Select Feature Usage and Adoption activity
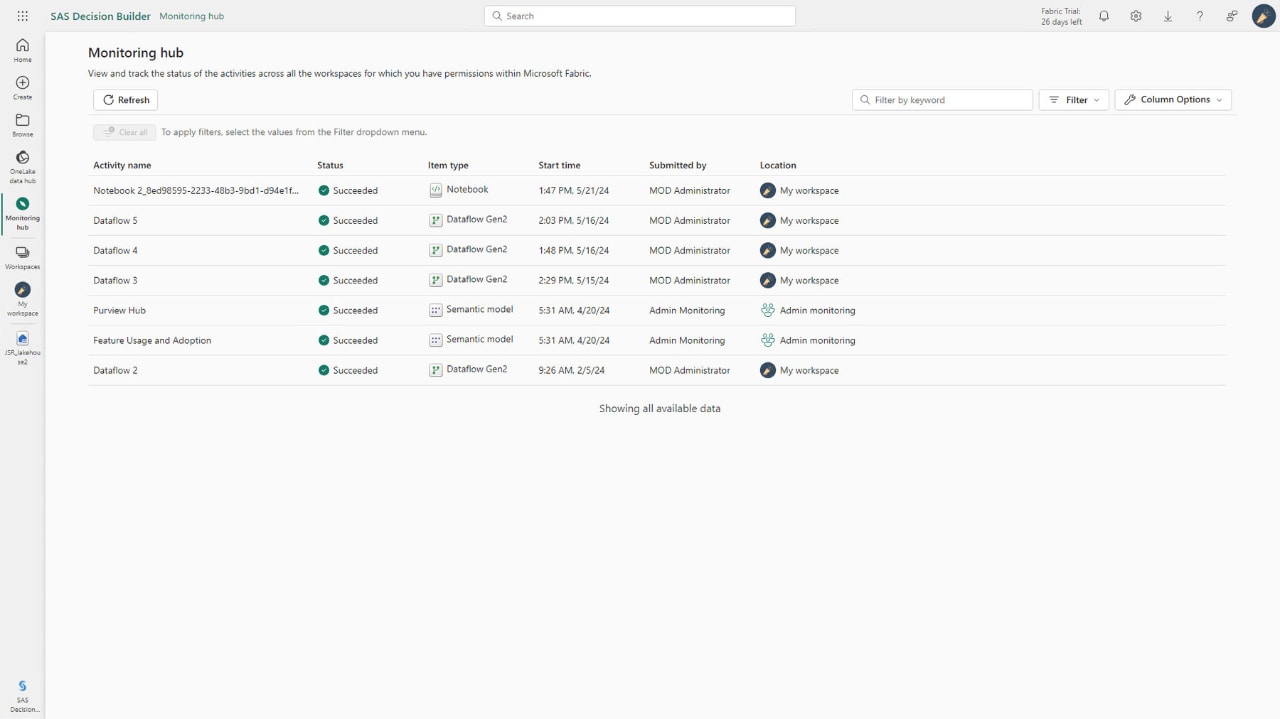The height and width of the screenshot is (719, 1280). (x=152, y=340)
